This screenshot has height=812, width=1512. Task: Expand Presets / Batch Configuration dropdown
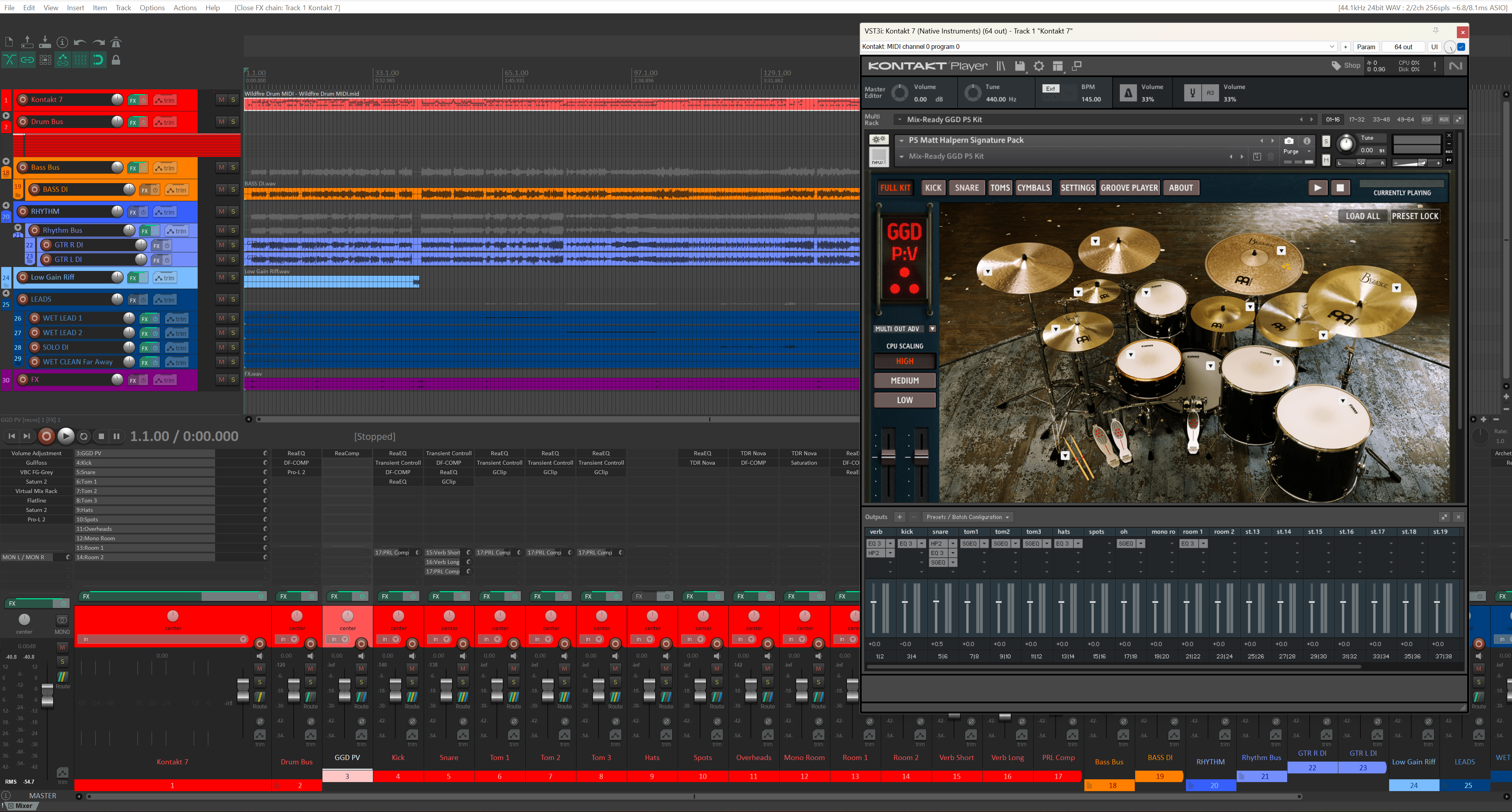967,517
